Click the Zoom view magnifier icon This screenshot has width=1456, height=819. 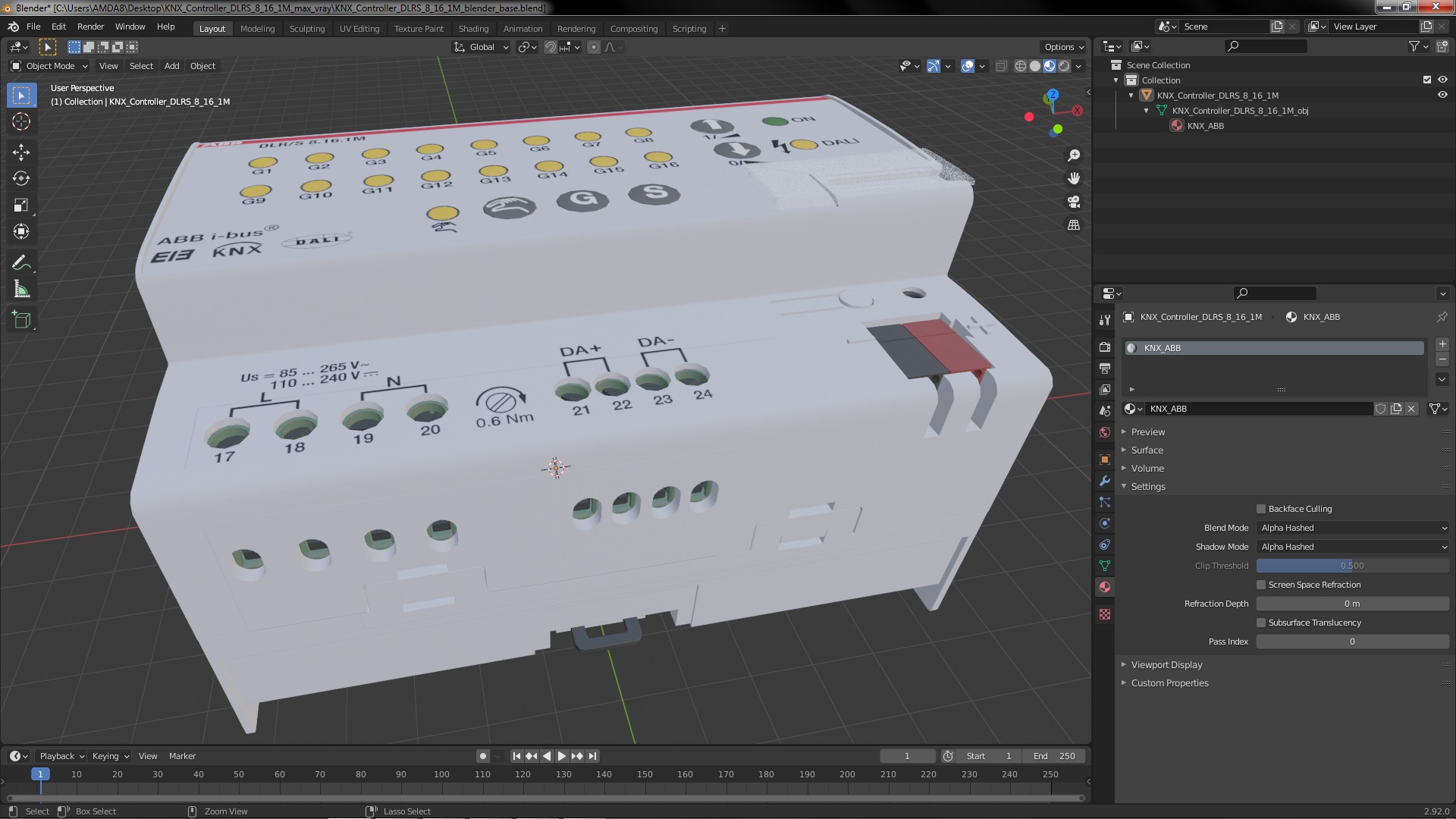coord(1074,155)
